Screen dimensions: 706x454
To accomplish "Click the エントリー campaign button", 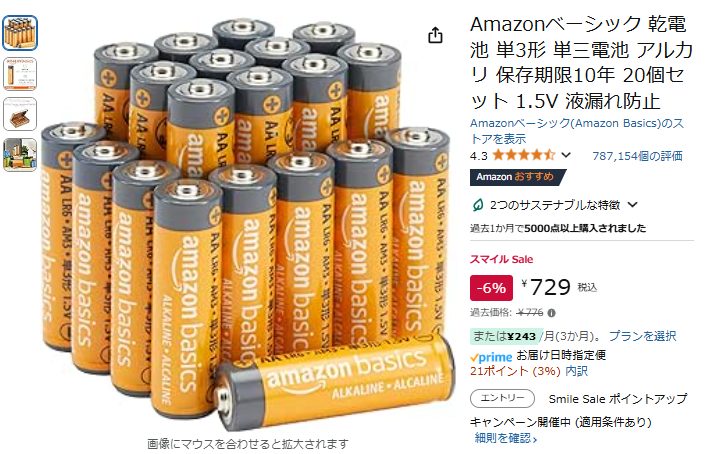I will coord(502,398).
